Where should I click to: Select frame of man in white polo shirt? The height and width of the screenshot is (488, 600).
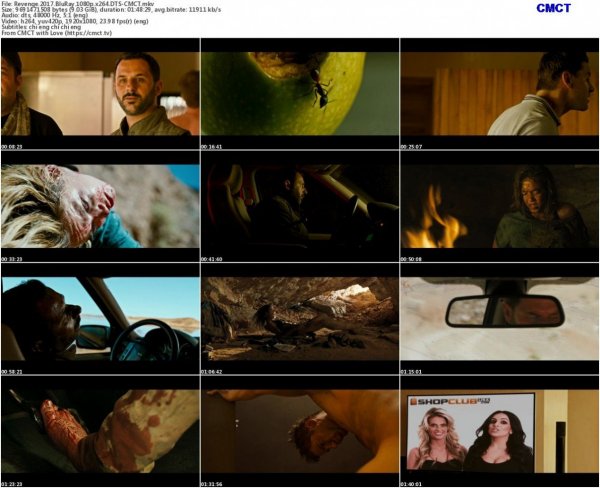[x=499, y=94]
